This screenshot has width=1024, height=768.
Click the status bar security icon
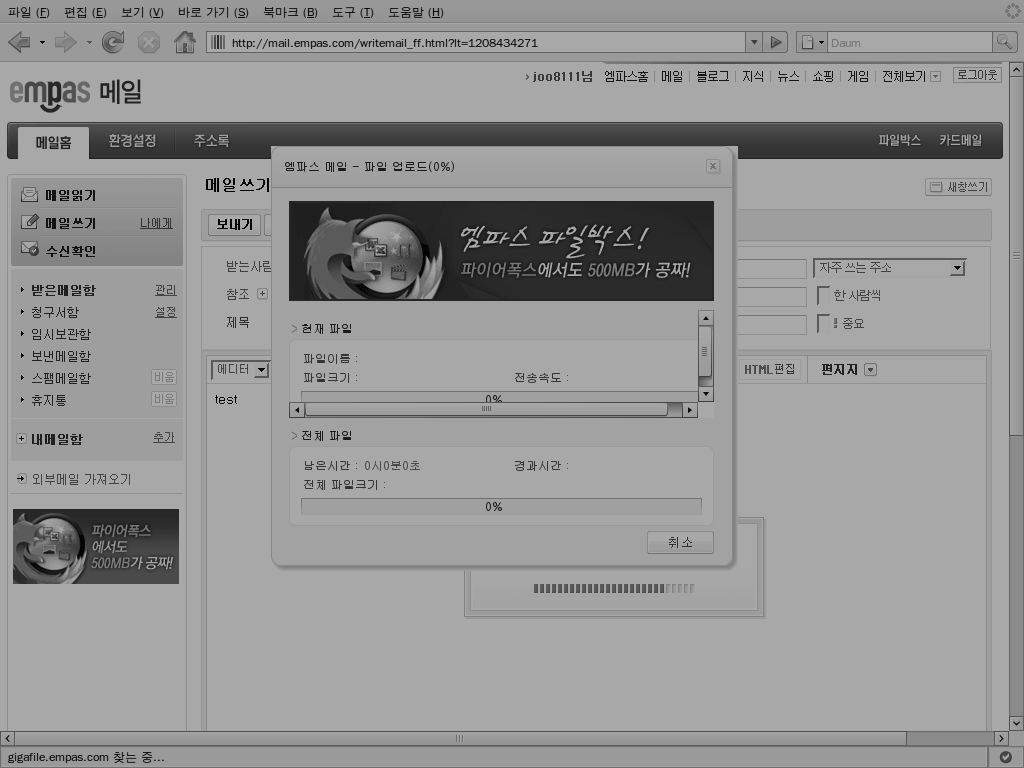click(1006, 757)
